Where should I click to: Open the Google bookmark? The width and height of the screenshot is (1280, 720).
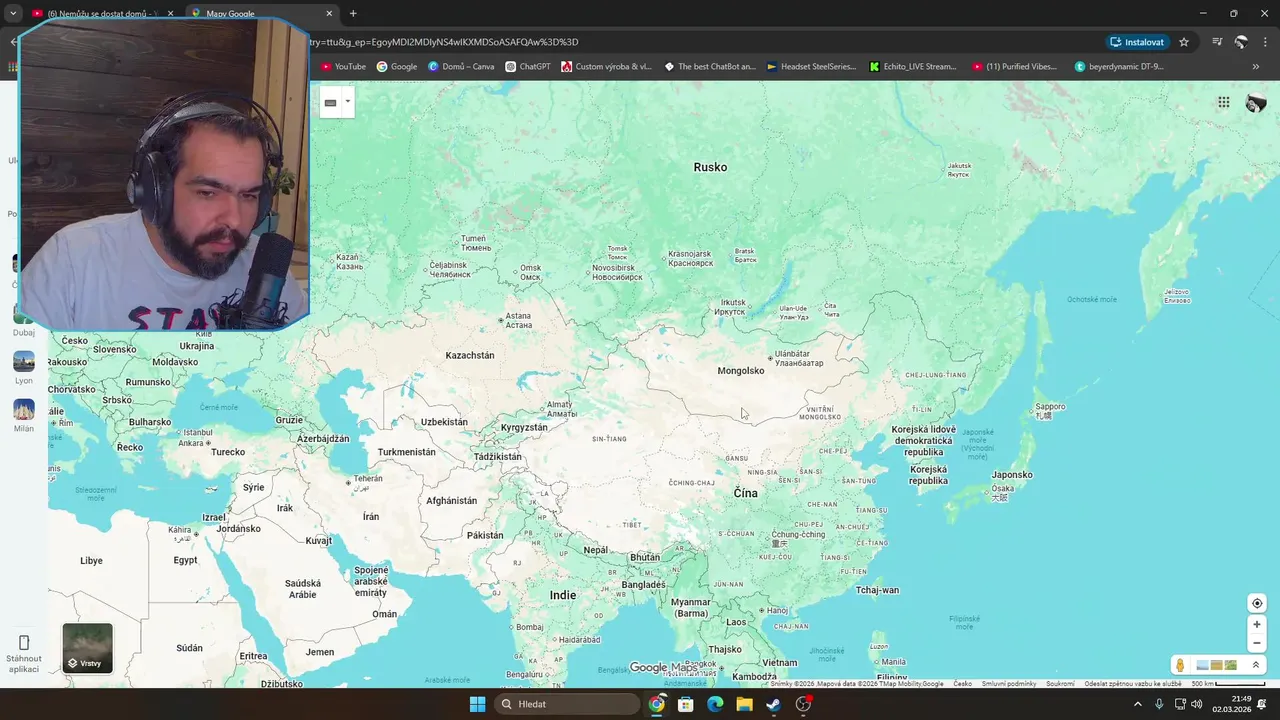[397, 67]
